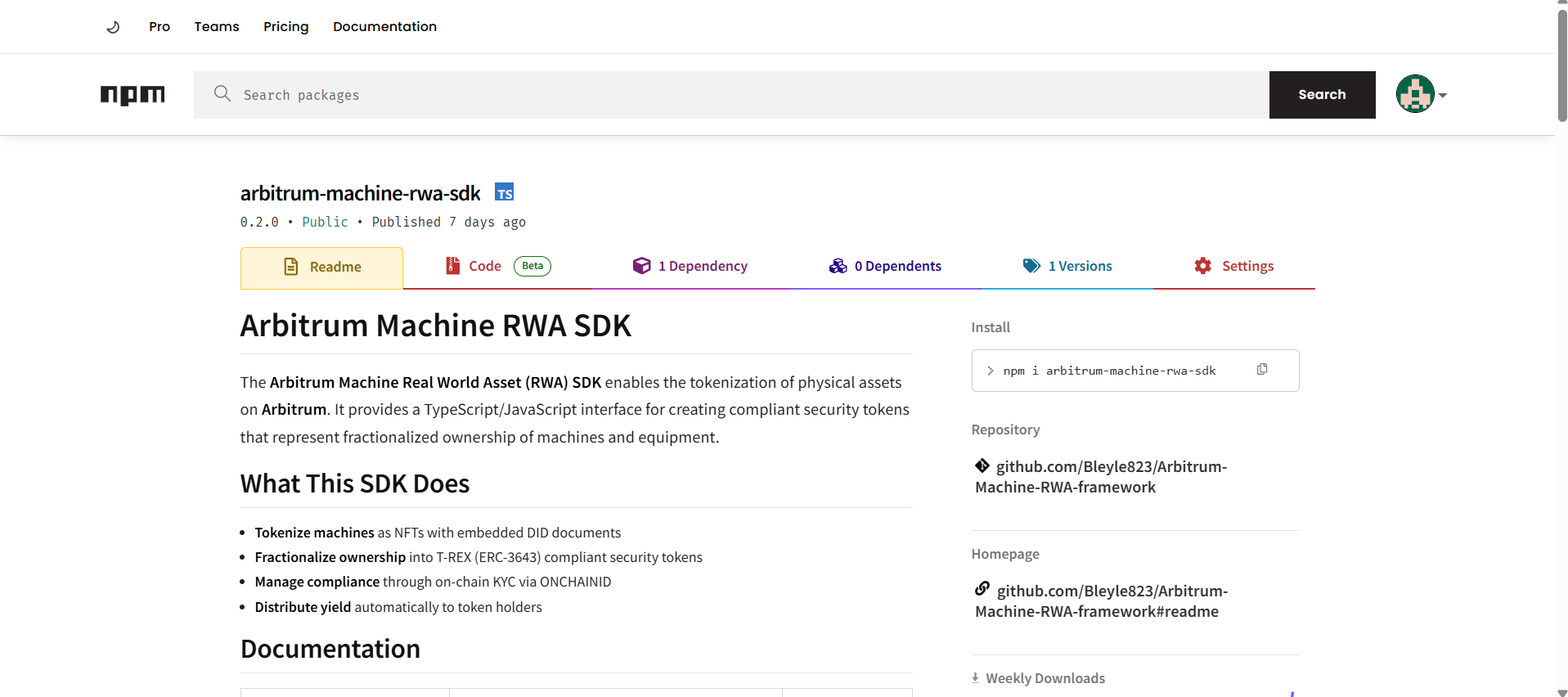
Task: Click the Readme document icon
Action: click(291, 267)
